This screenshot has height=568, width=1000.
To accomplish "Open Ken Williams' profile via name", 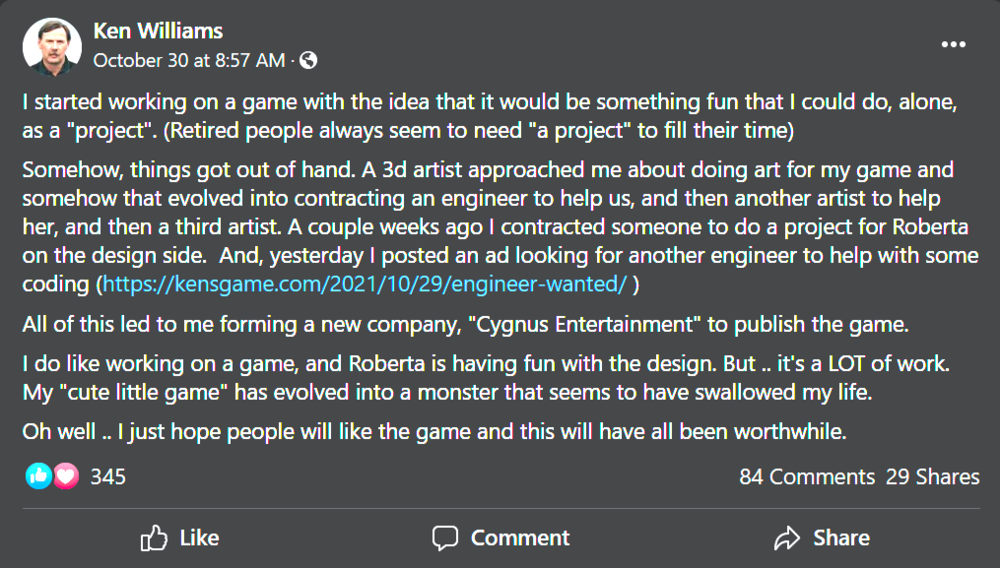I will [x=158, y=31].
